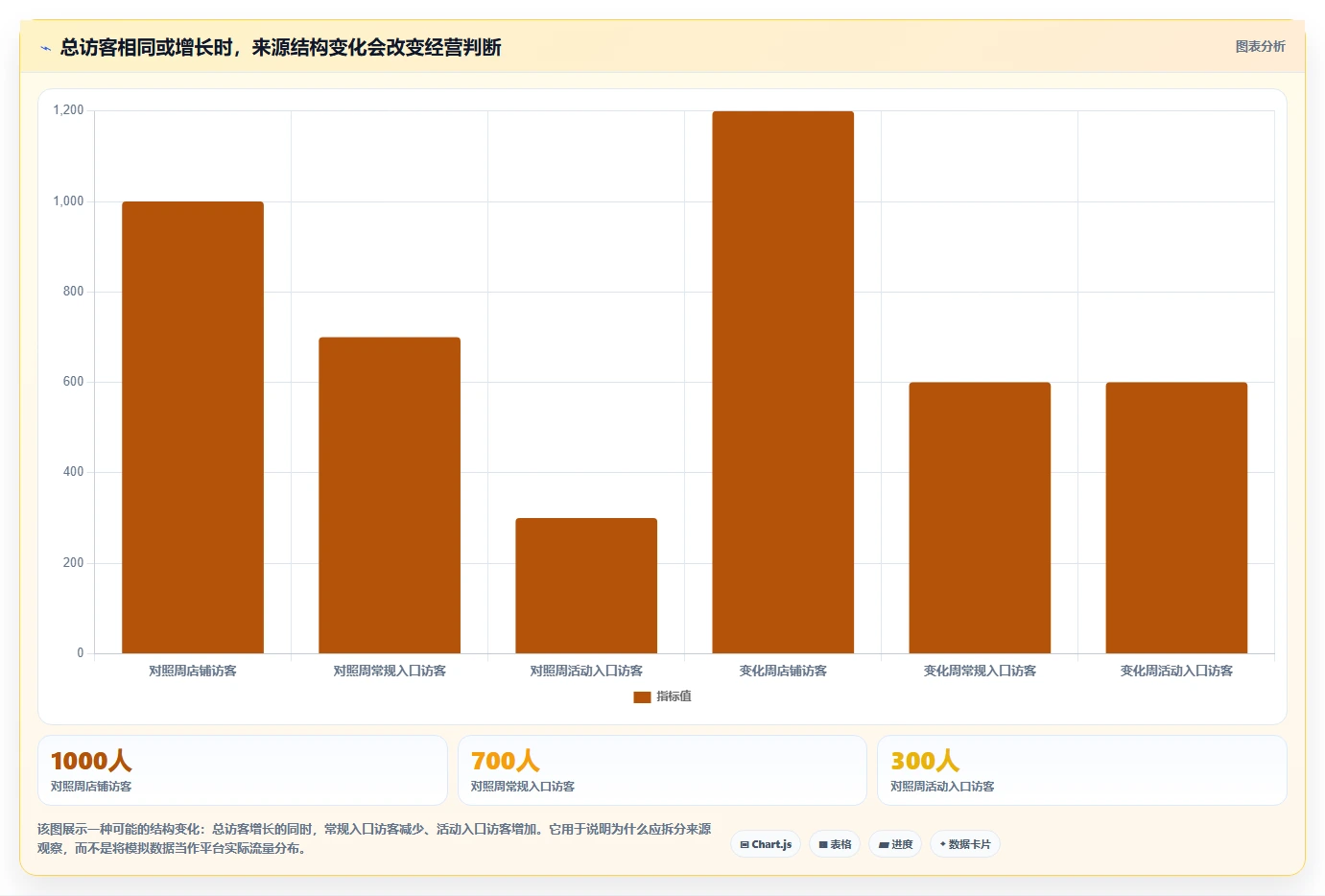Click the 表格 tag

pyautogui.click(x=835, y=844)
